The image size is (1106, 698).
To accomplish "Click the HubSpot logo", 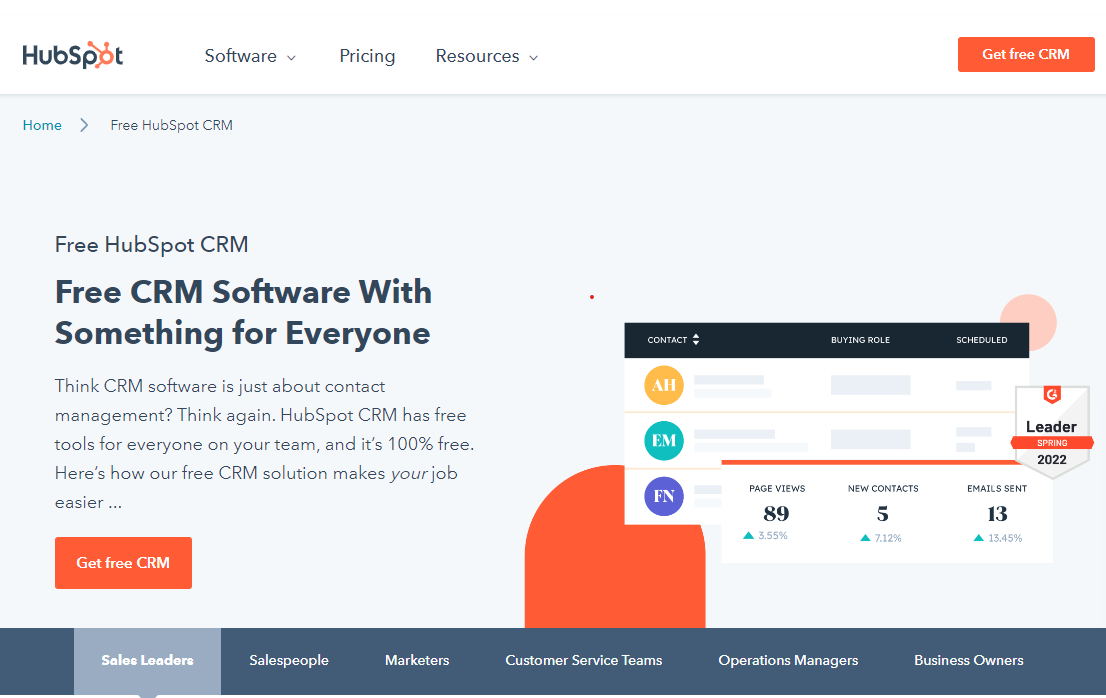I will coord(73,55).
